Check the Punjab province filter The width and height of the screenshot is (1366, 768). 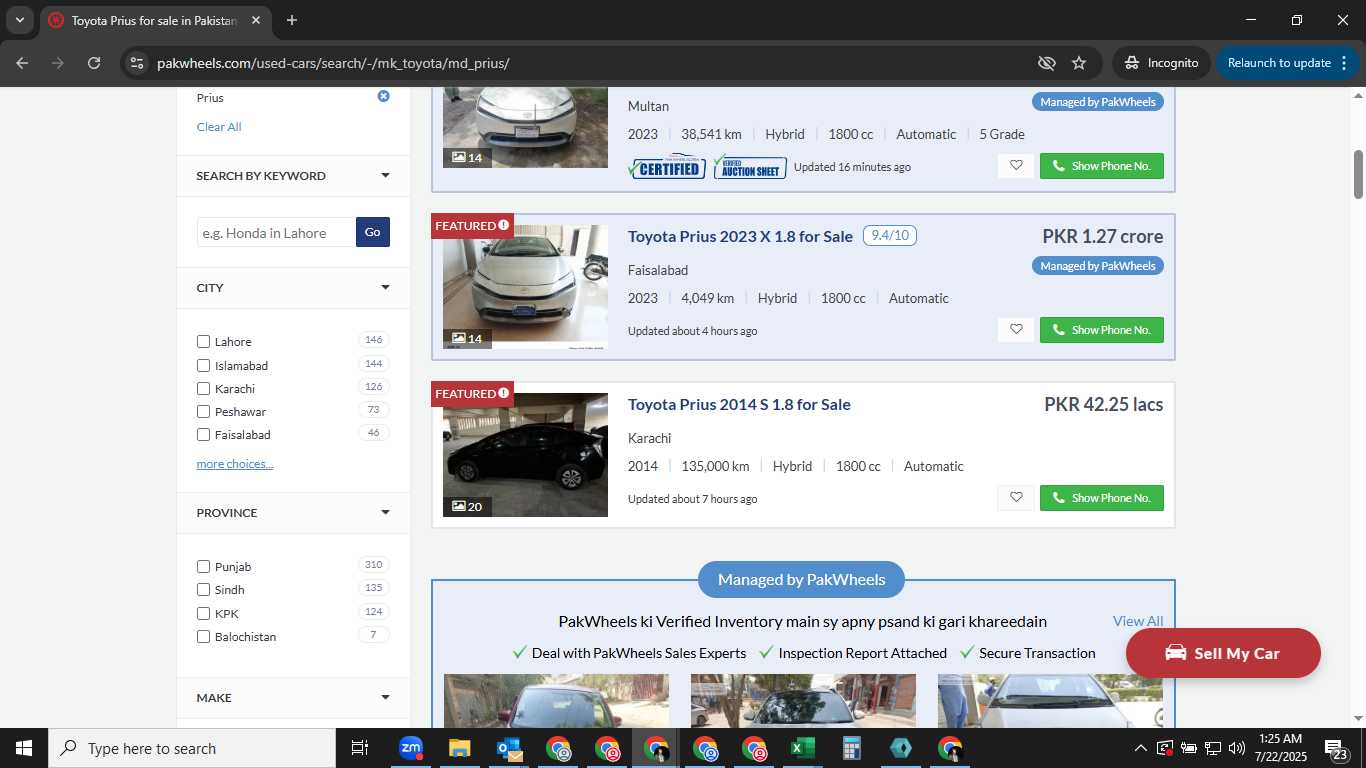click(x=204, y=567)
